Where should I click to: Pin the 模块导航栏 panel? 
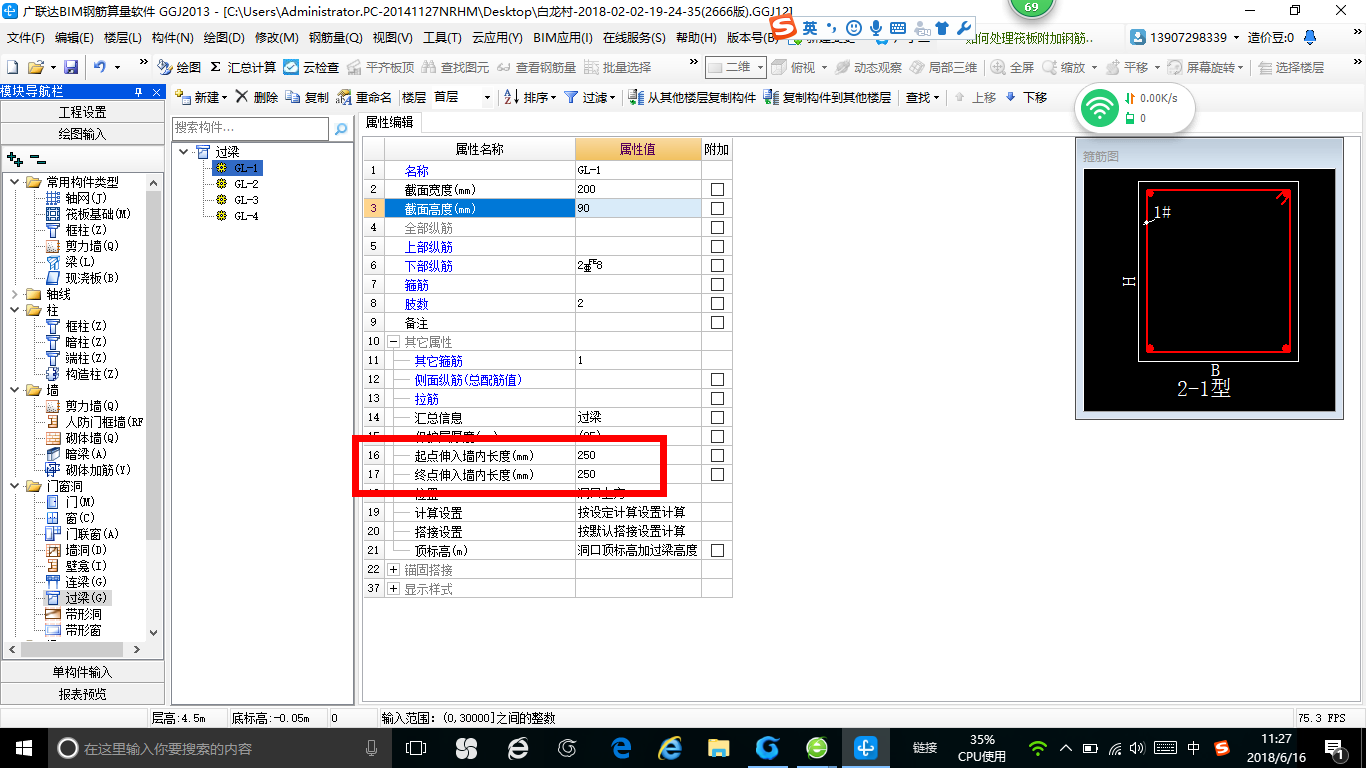[x=139, y=92]
